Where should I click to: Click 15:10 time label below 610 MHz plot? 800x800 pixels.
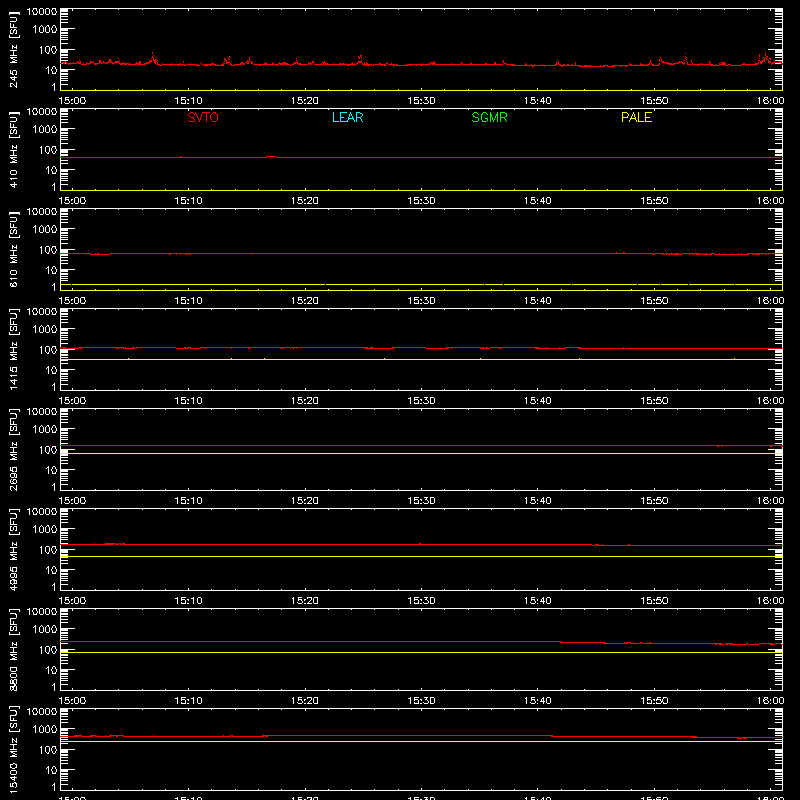(189, 301)
